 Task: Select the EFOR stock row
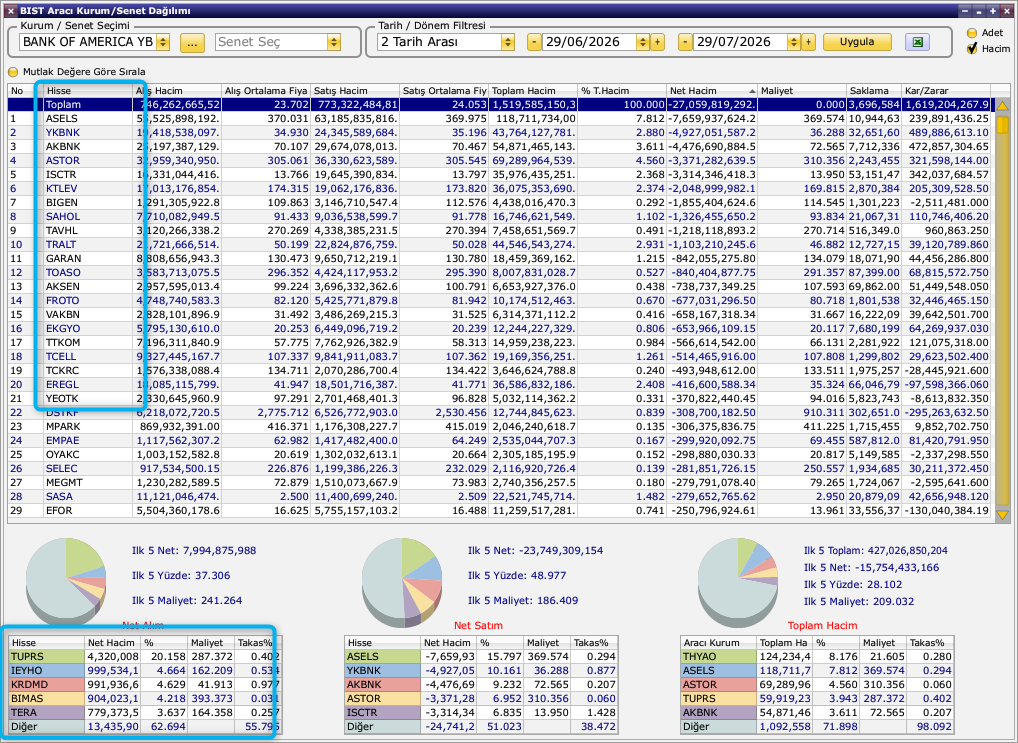[x=500, y=510]
